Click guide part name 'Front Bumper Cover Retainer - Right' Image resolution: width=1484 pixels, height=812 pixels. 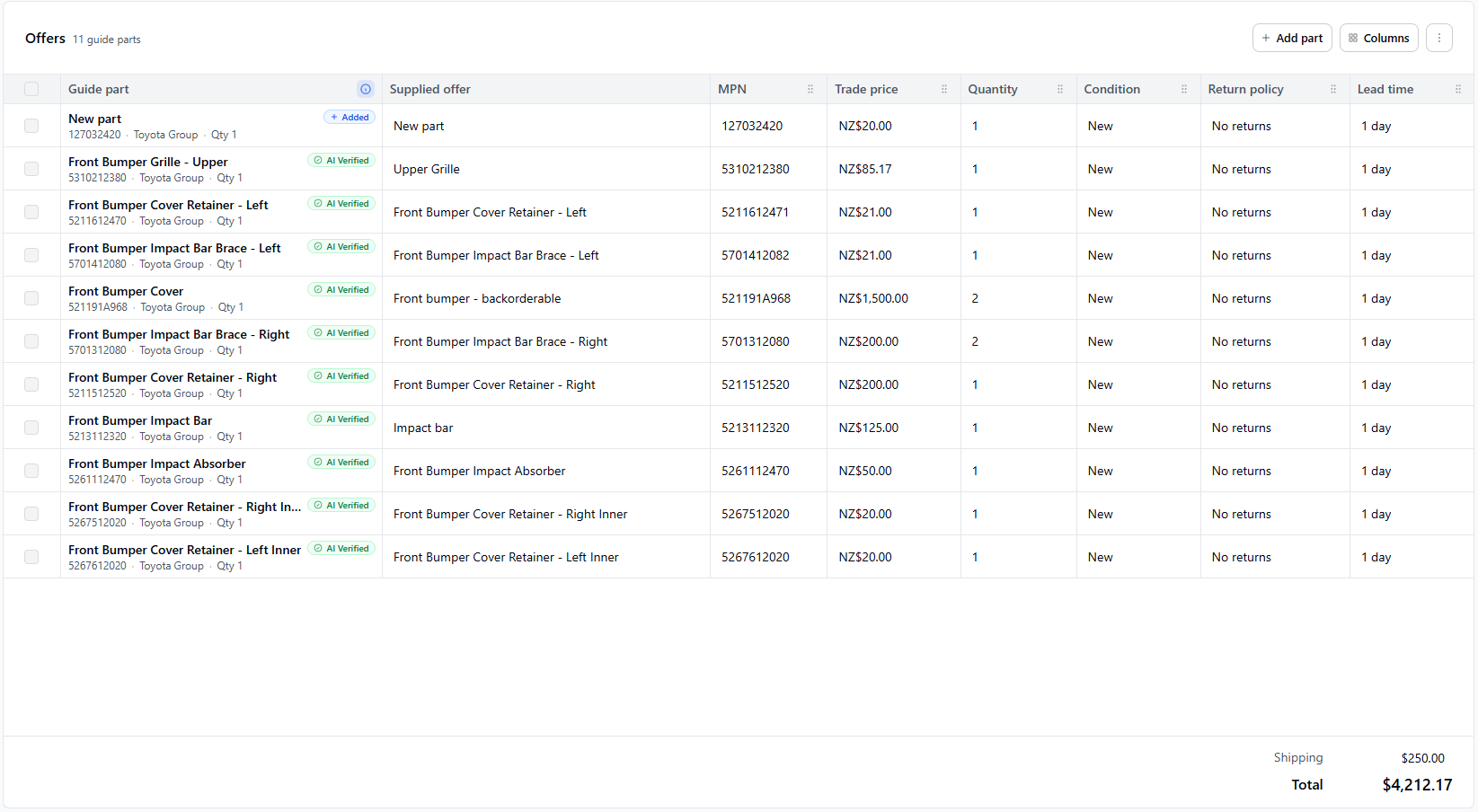[172, 377]
